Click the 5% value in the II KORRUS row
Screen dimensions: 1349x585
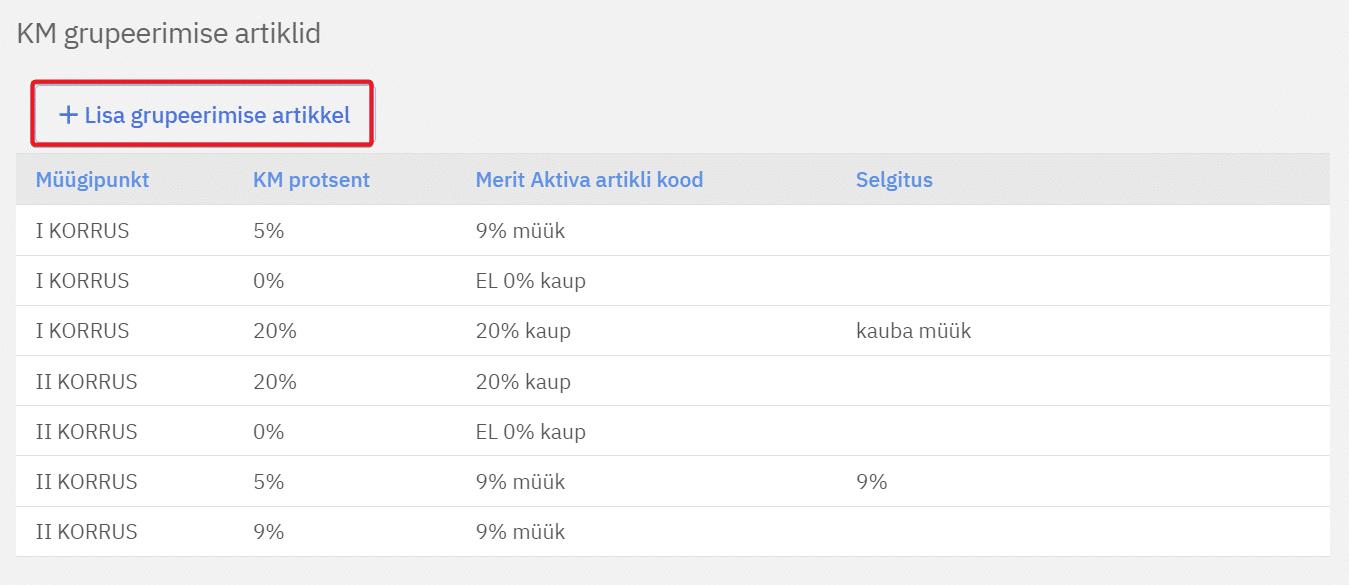click(x=269, y=481)
